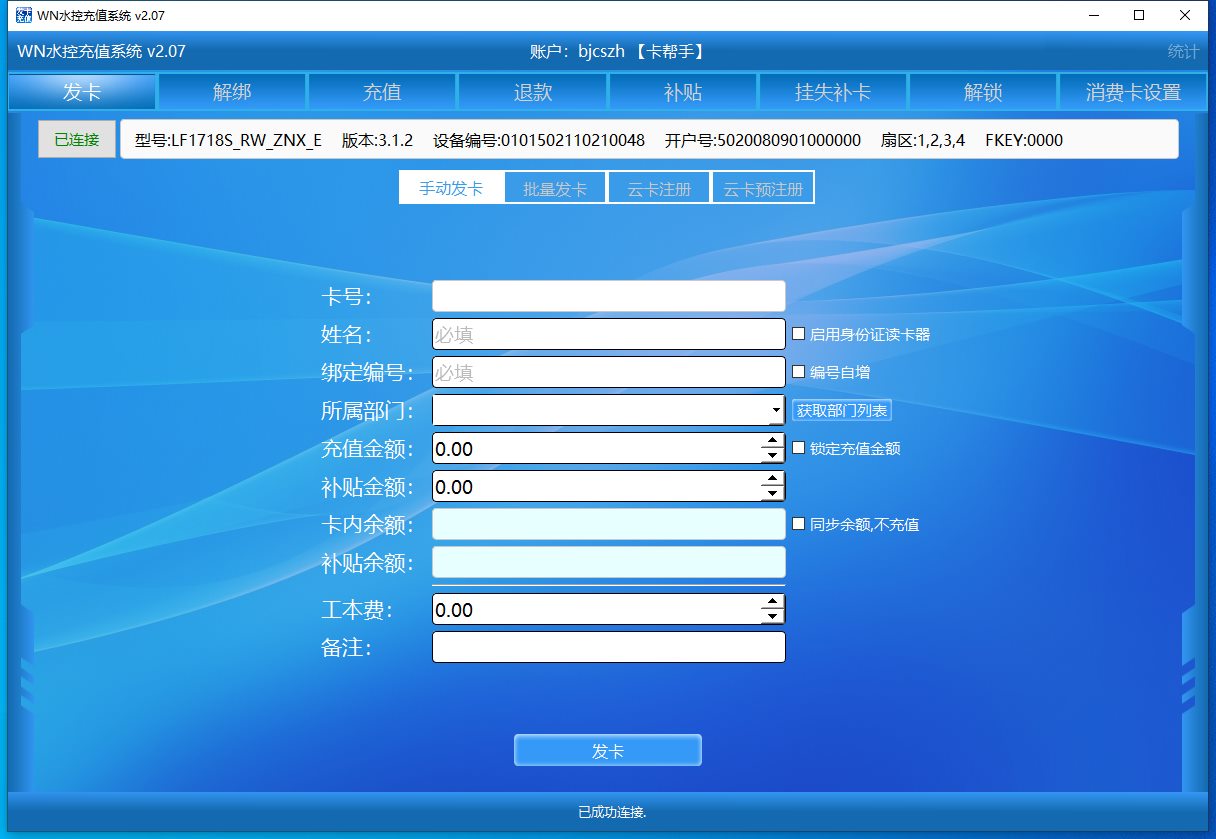Enable the 启用身份证读卡器 checkbox
Image resolution: width=1216 pixels, height=839 pixels.
click(798, 334)
